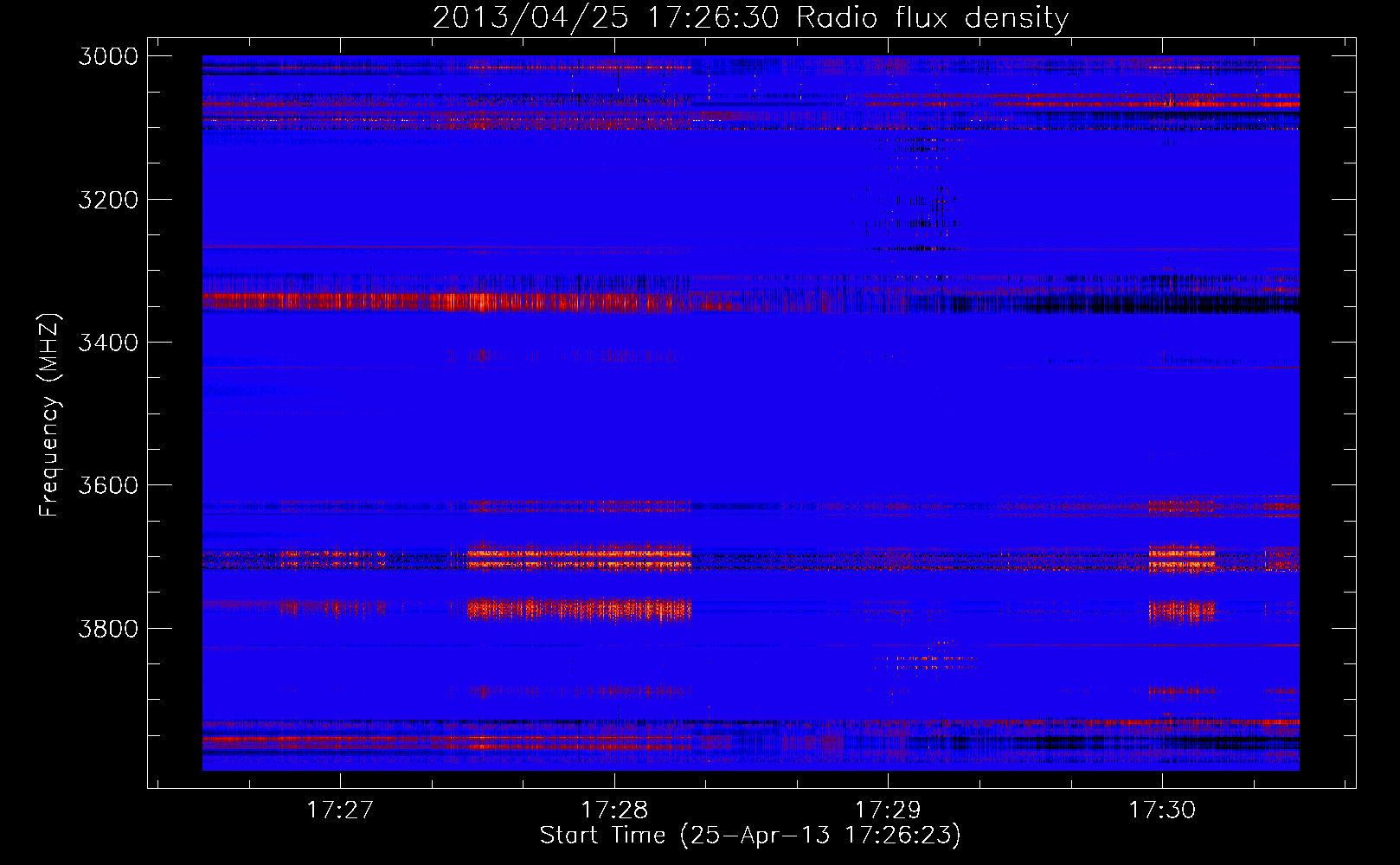The height and width of the screenshot is (865, 1400).
Task: Click the "Start Time (25-Apr-13 17:26:23)" label
Action: point(750,836)
